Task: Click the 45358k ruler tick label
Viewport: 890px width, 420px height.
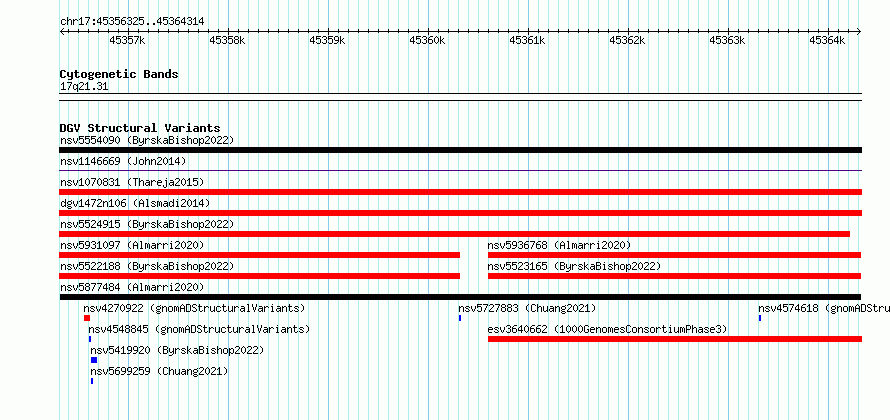Action: click(227, 40)
